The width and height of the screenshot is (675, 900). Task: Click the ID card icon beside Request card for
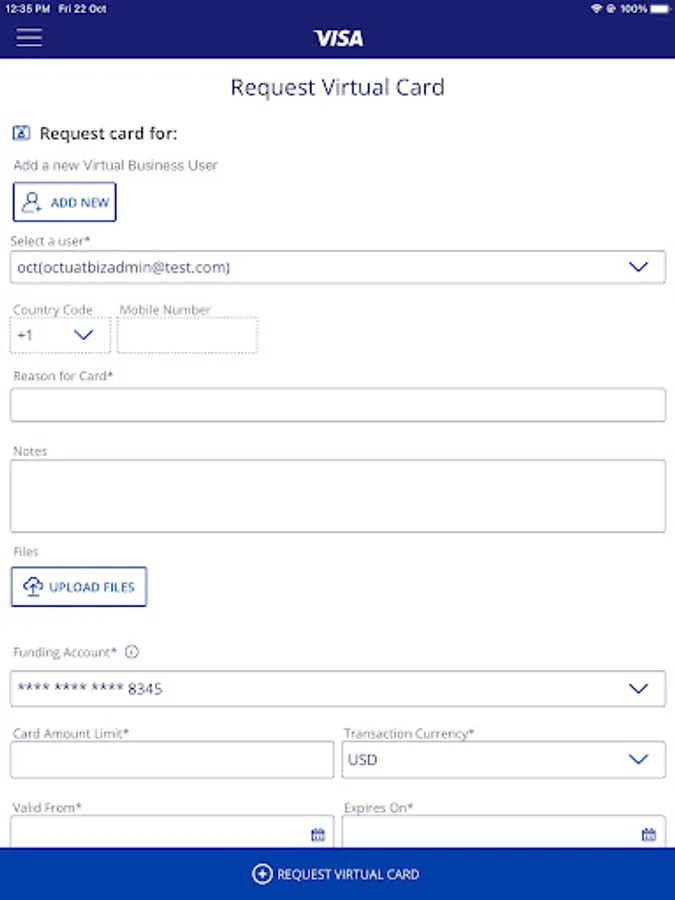coord(21,133)
